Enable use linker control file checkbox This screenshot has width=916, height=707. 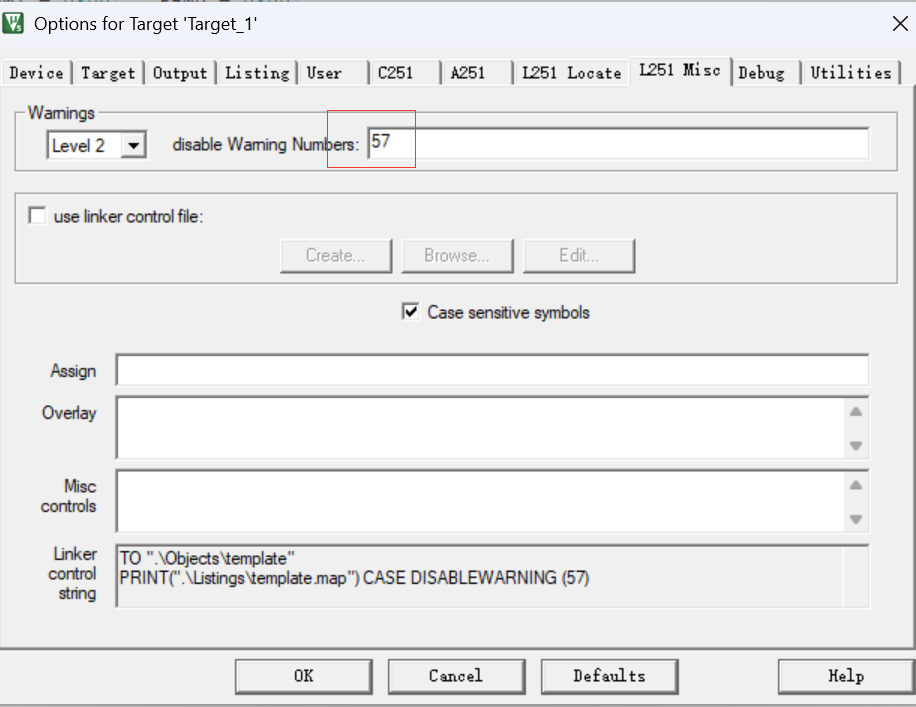[37, 216]
